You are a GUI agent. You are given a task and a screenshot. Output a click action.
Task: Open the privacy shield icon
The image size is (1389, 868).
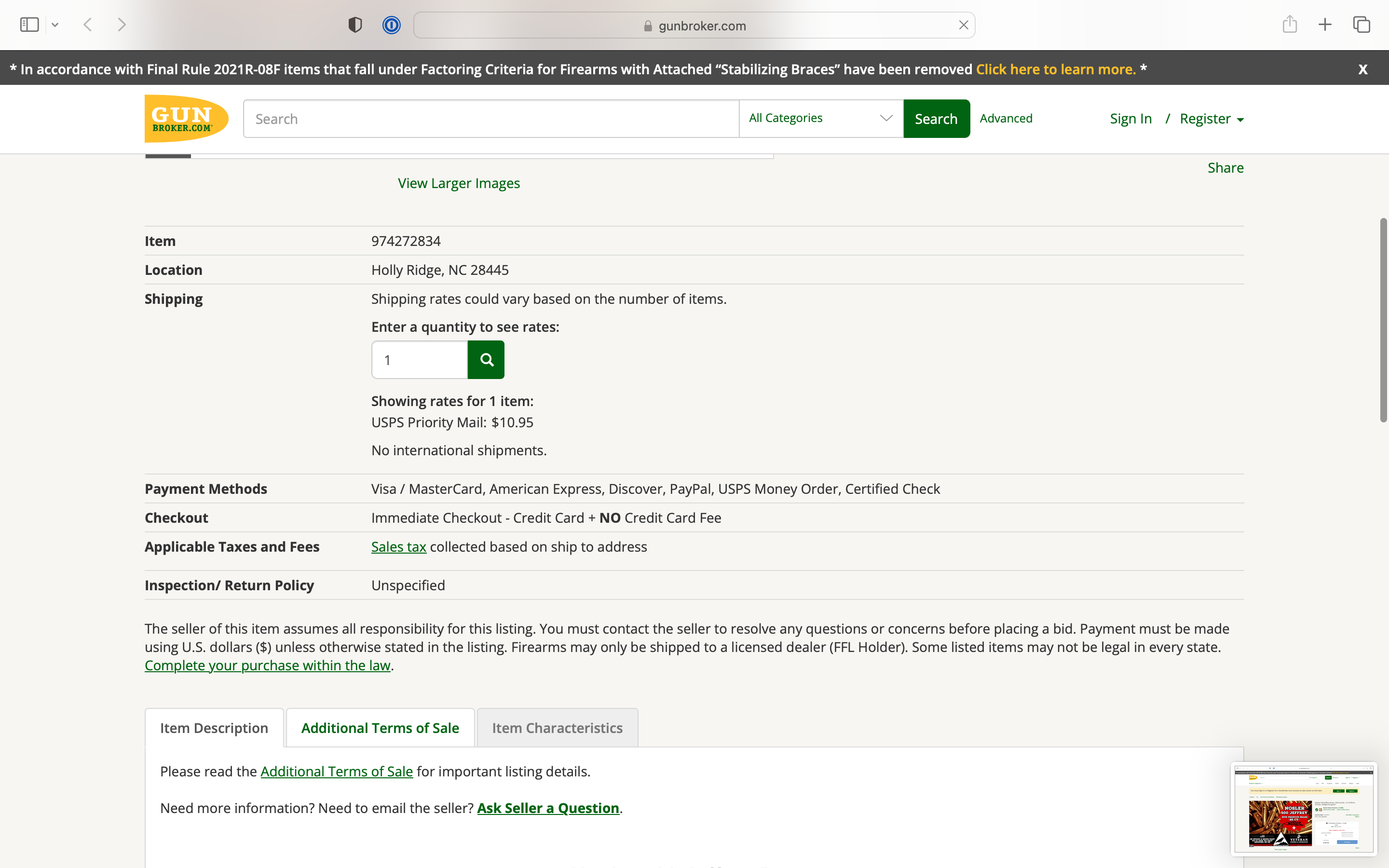point(355,25)
